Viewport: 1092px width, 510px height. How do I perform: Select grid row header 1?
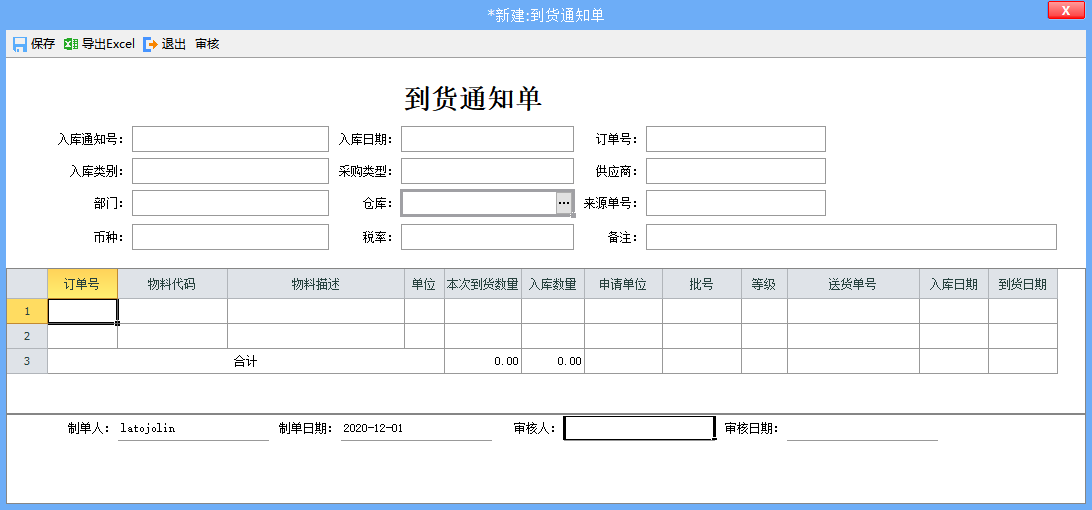[x=27, y=311]
